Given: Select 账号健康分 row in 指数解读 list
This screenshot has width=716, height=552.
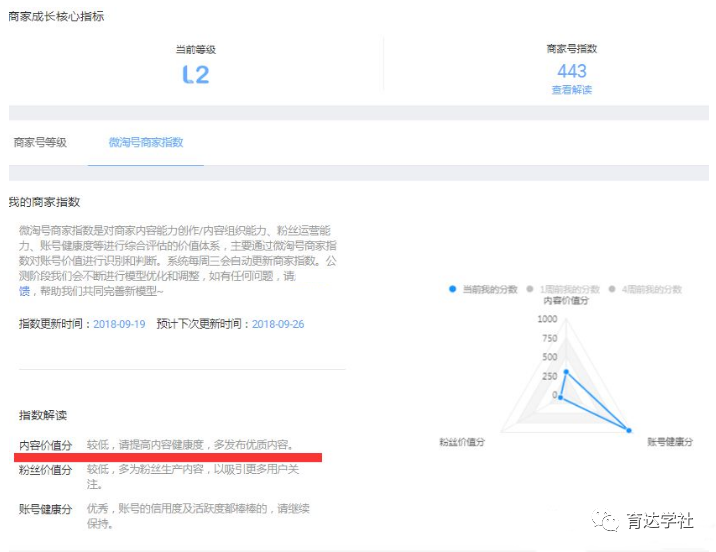Looking at the screenshot, I should click(x=46, y=509).
